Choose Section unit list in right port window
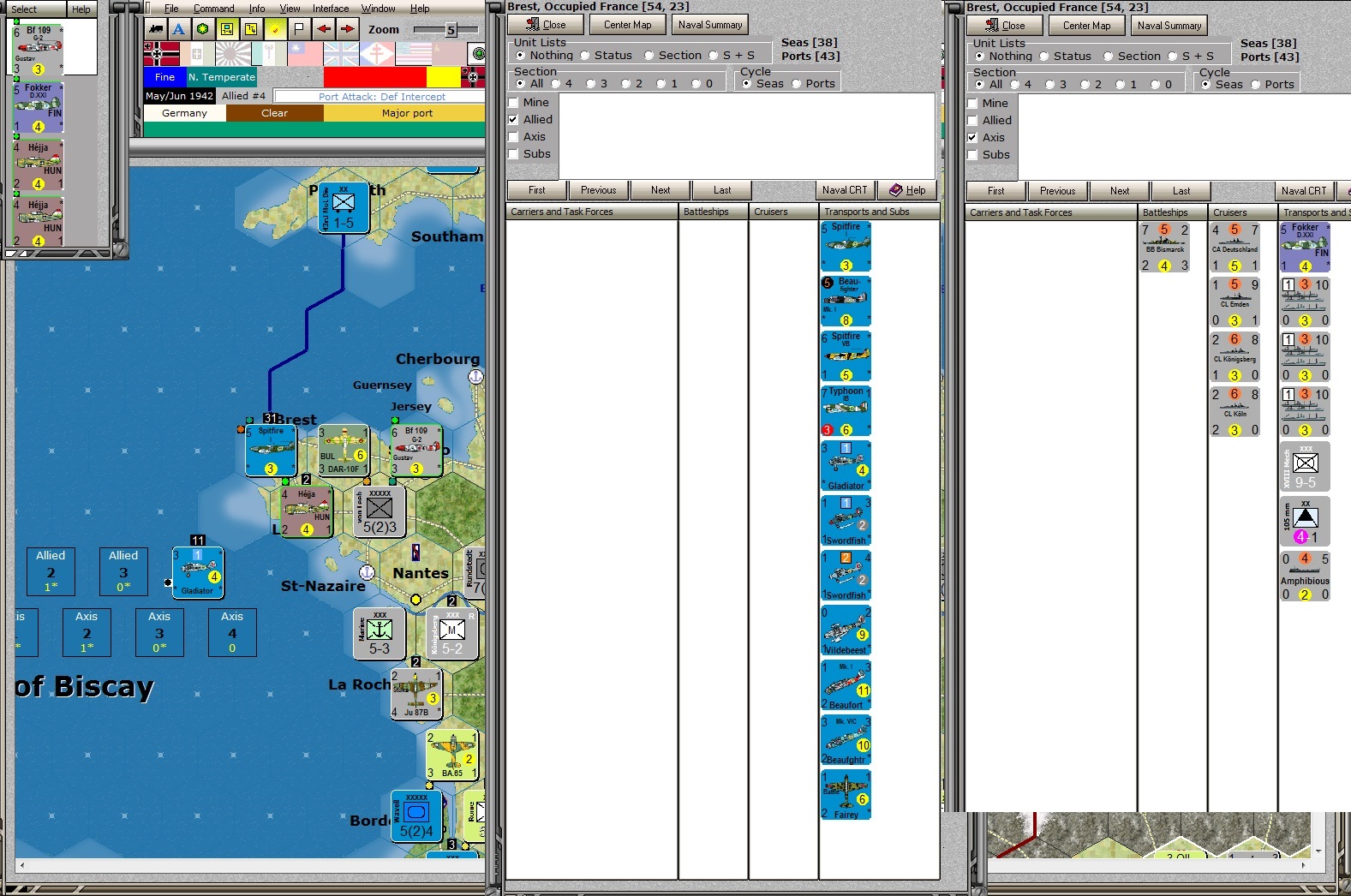The height and width of the screenshot is (896, 1351). point(1108,57)
